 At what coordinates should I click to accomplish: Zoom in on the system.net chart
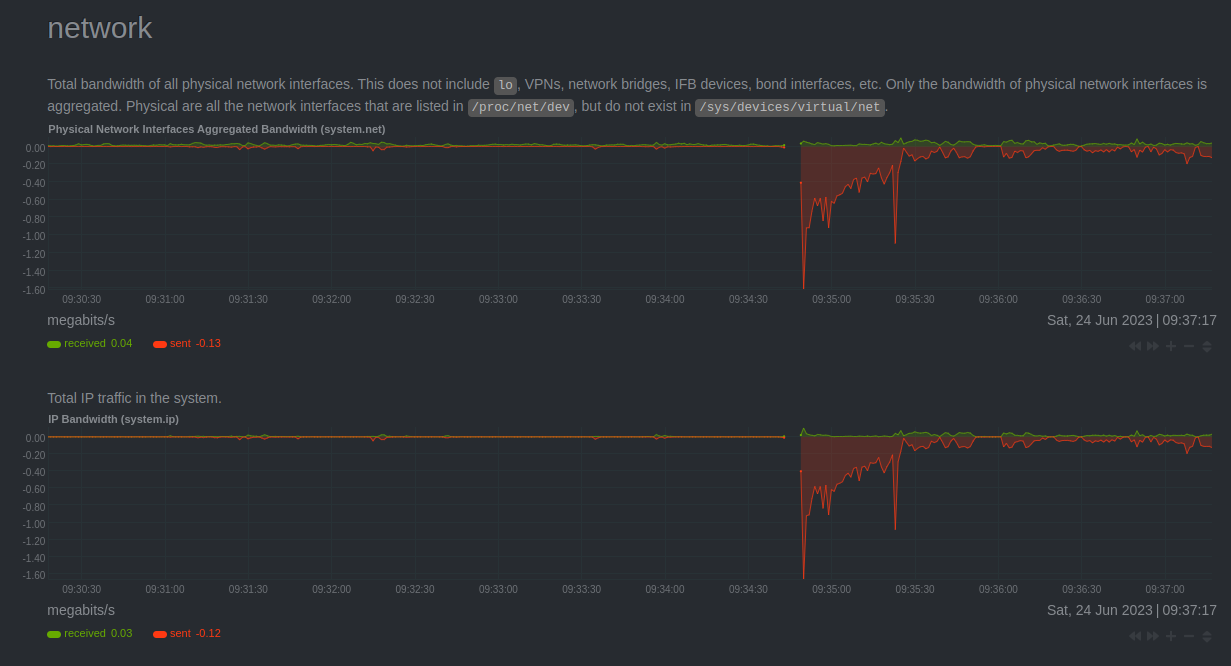pos(1171,346)
